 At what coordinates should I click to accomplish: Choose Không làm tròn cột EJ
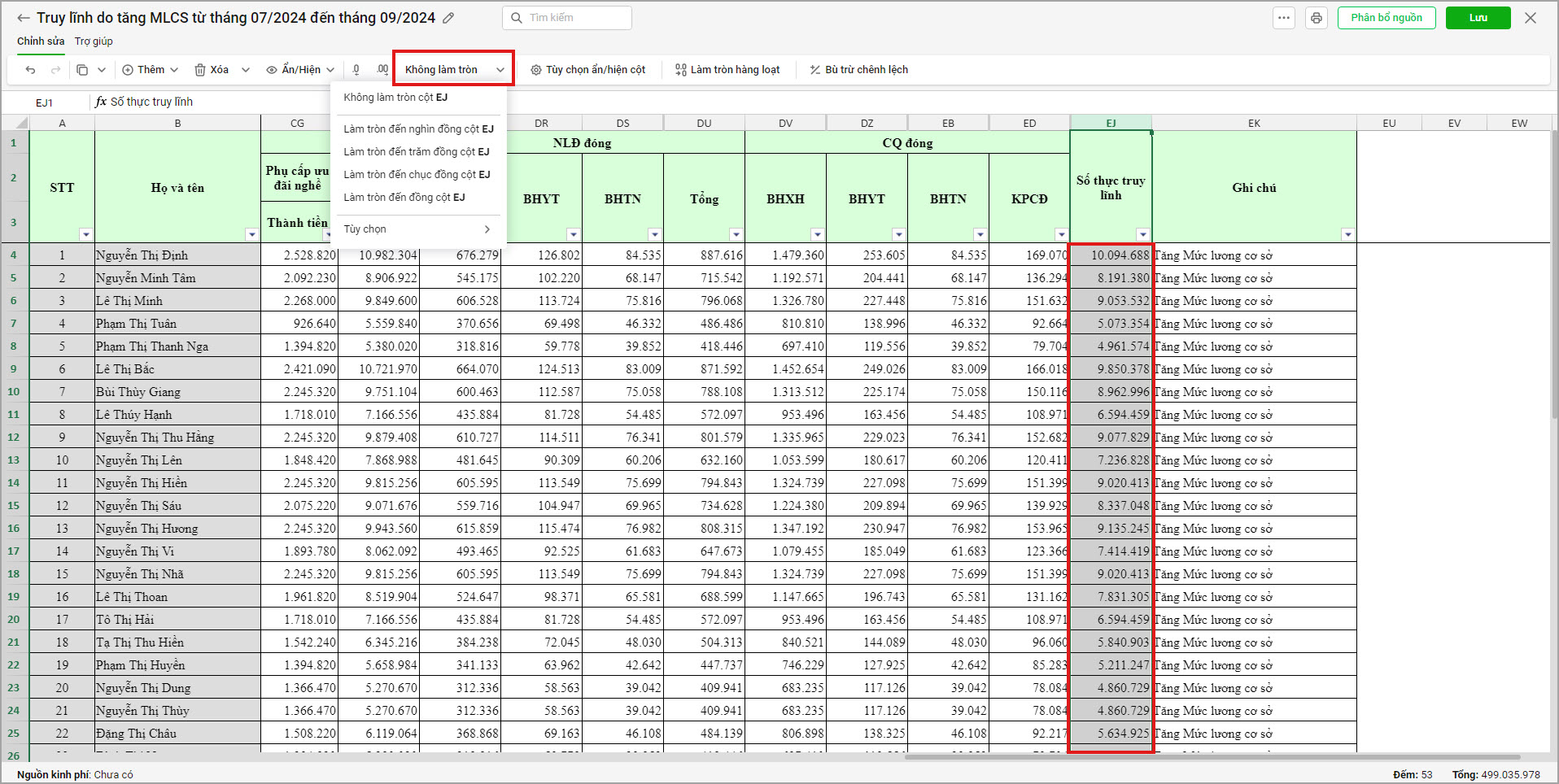[x=418, y=98]
